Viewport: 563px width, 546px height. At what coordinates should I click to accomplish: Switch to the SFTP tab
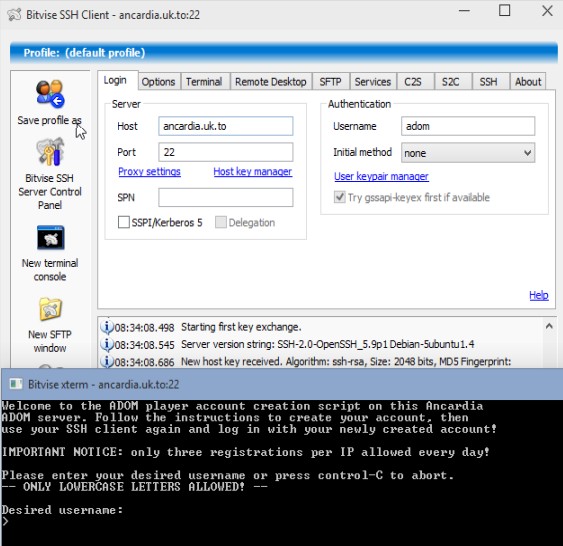point(330,82)
